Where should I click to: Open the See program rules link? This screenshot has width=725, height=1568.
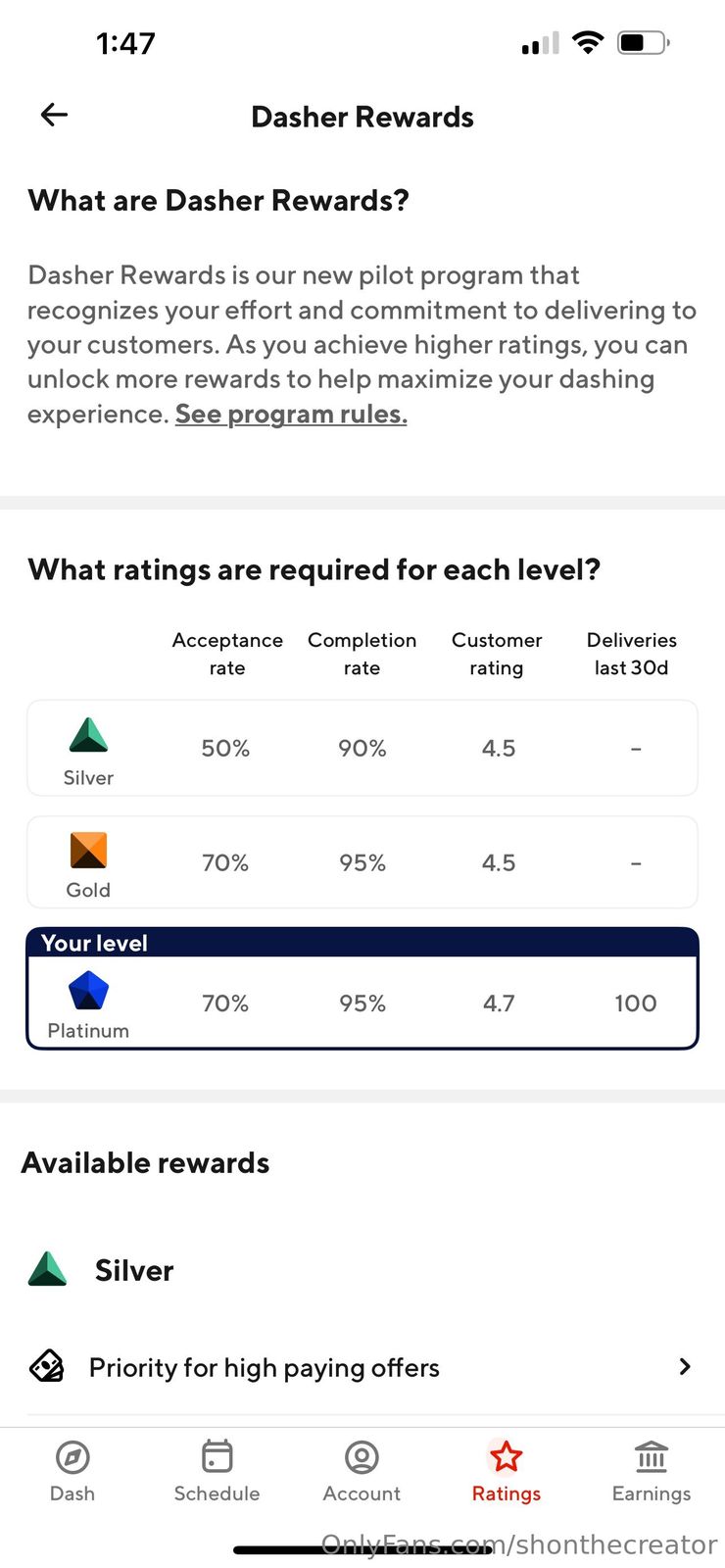291,414
